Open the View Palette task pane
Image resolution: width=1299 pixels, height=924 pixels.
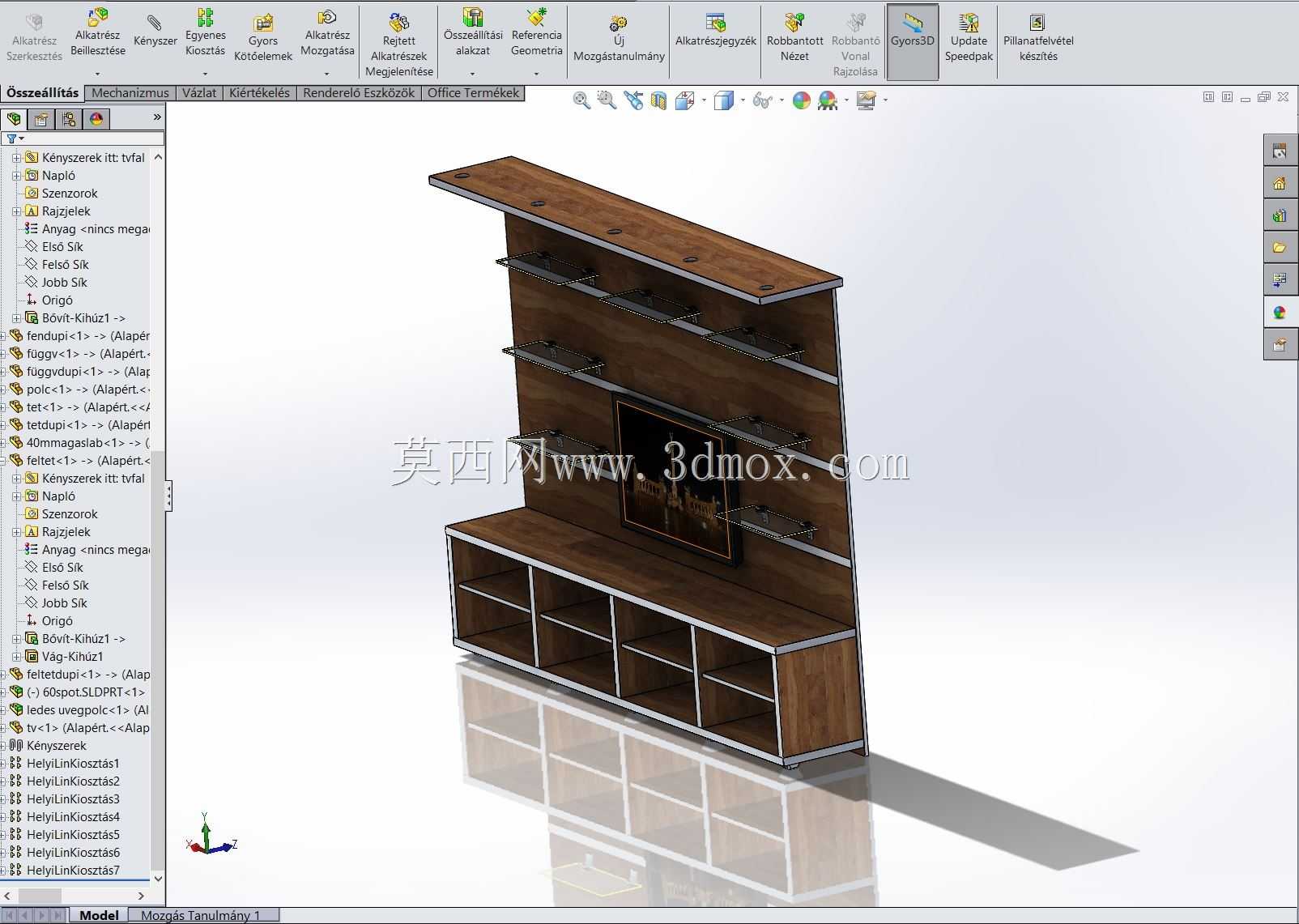point(1280,280)
